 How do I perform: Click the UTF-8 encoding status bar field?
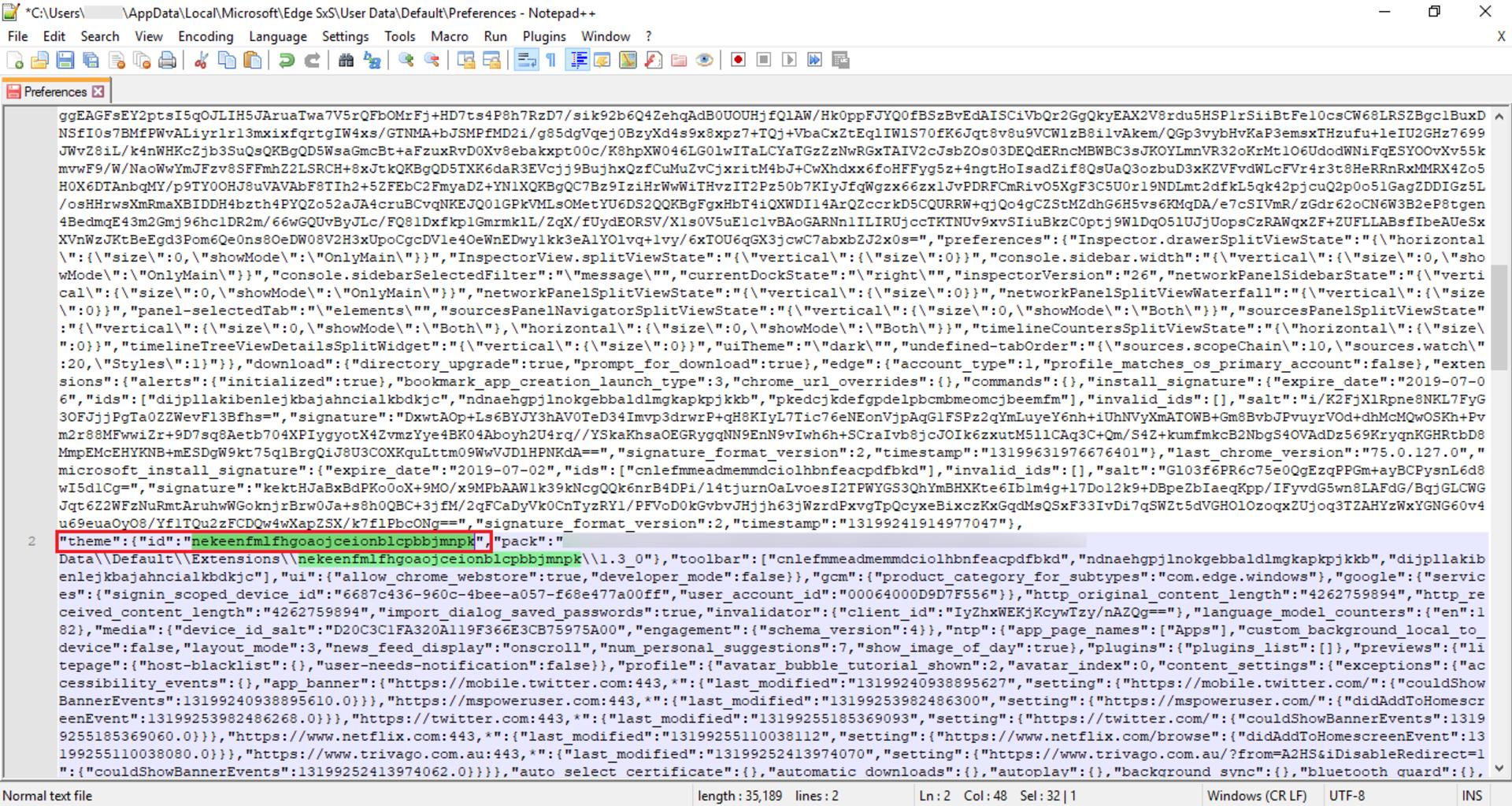pyautogui.click(x=1347, y=796)
